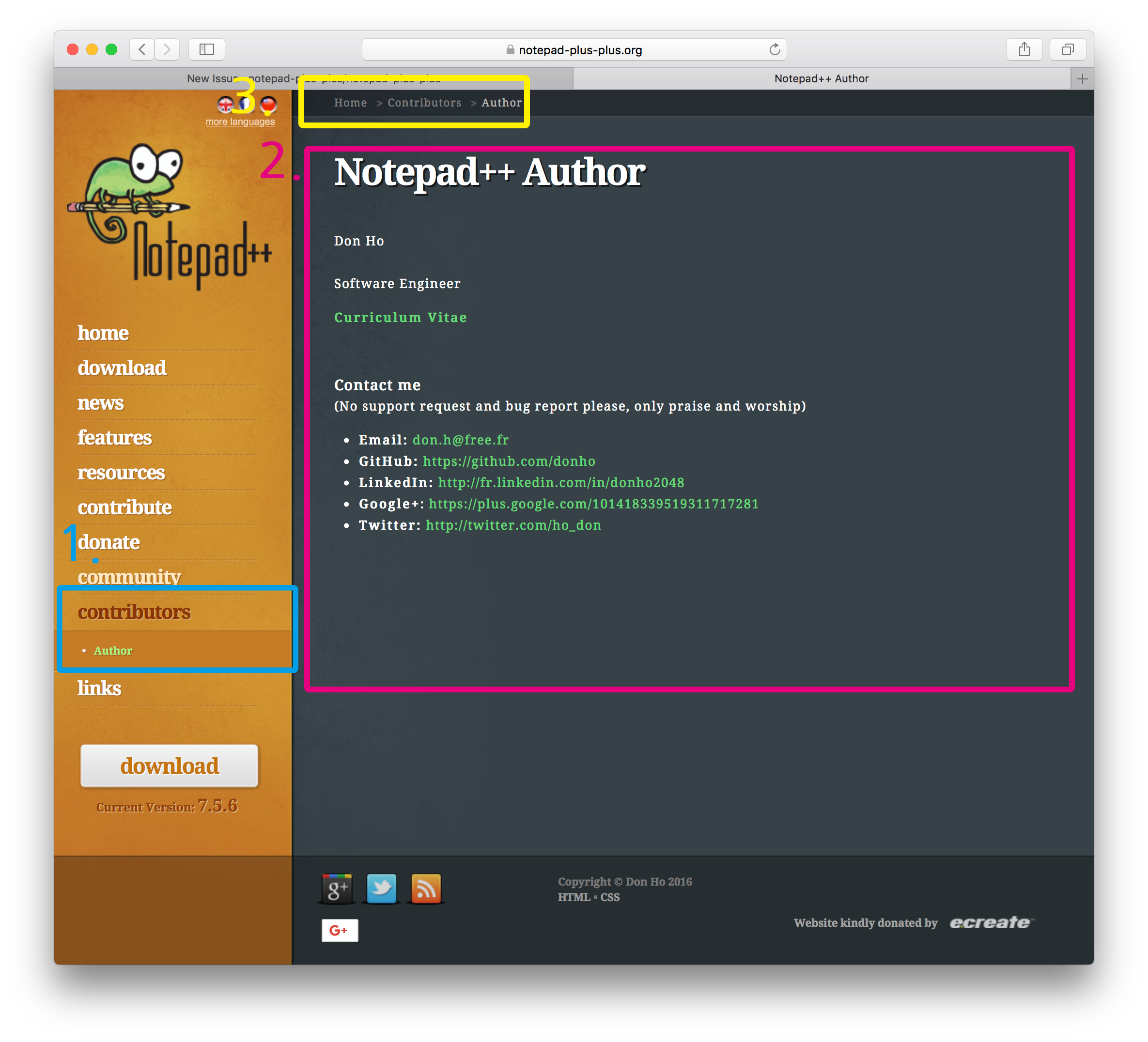Viewport: 1148px width, 1042px height.
Task: Open the Safari share icon
Action: [x=1024, y=49]
